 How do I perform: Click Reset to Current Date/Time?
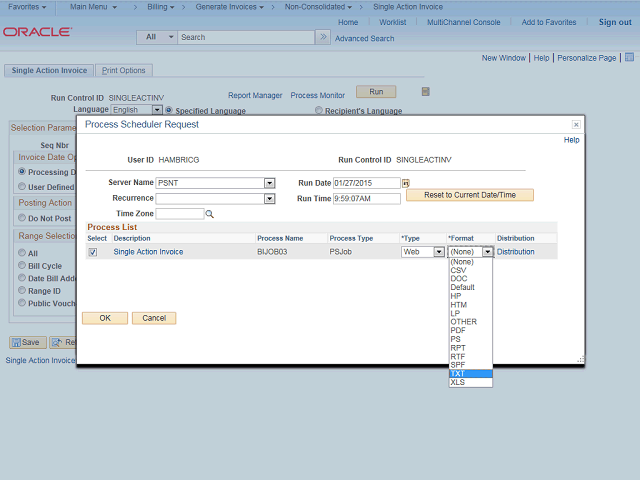click(x=469, y=195)
